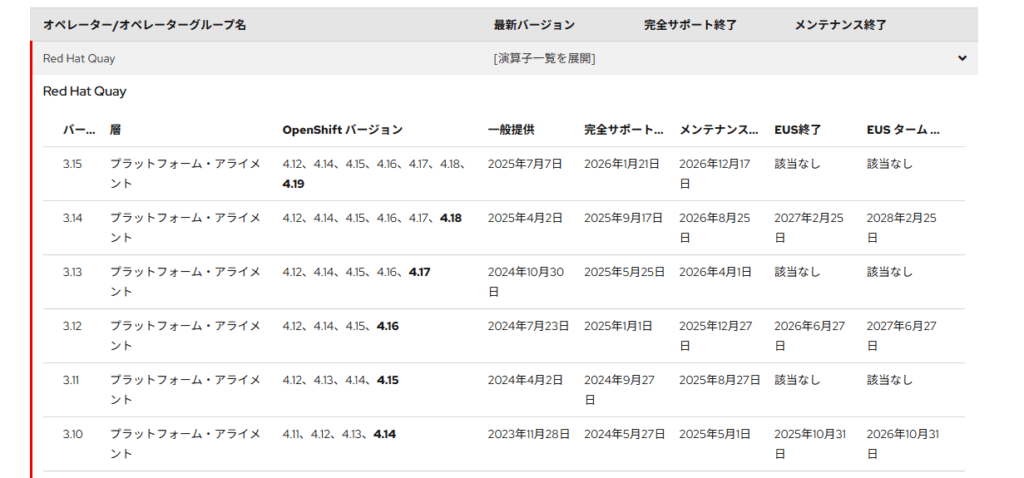Viewport: 1024px width, 478px height.
Task: Select version 3.15 row cell
Action: (x=73, y=164)
